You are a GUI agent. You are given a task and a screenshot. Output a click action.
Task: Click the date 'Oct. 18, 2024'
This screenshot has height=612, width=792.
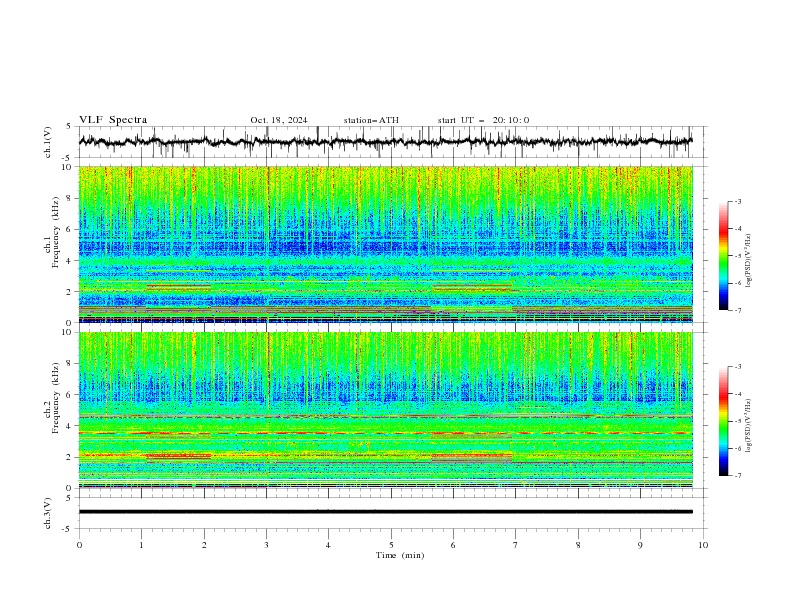(279, 120)
